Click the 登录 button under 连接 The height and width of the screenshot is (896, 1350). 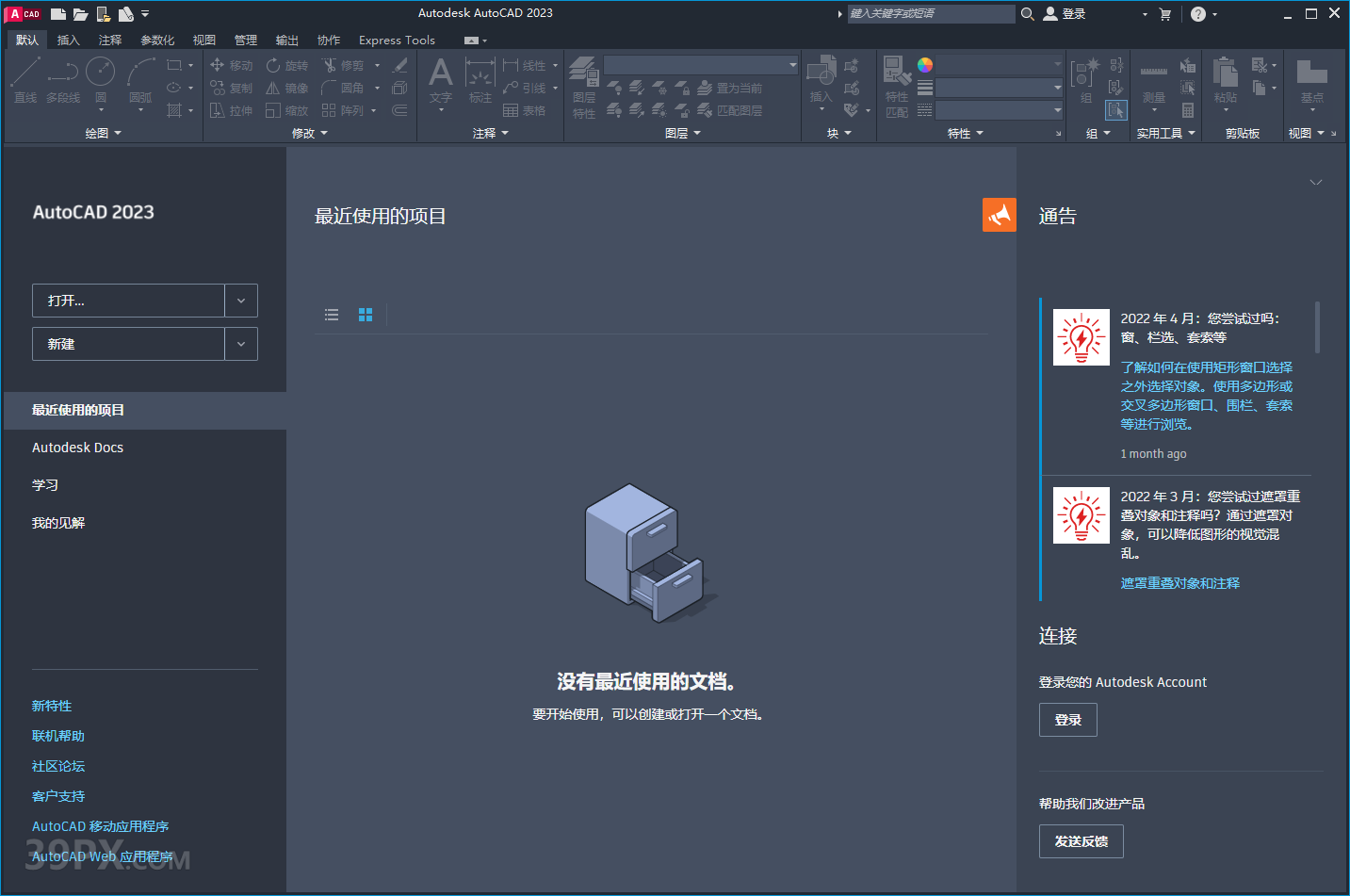click(x=1068, y=720)
